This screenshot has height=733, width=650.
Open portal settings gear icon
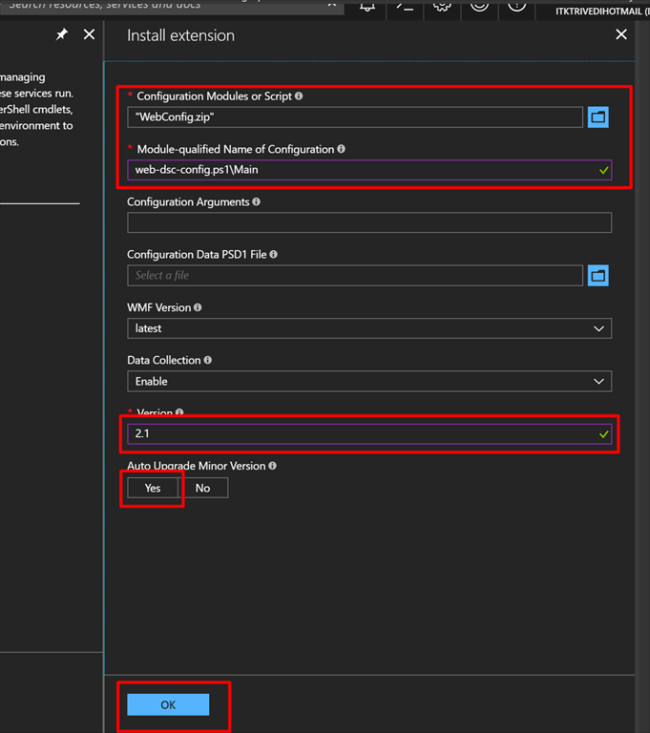pos(442,5)
